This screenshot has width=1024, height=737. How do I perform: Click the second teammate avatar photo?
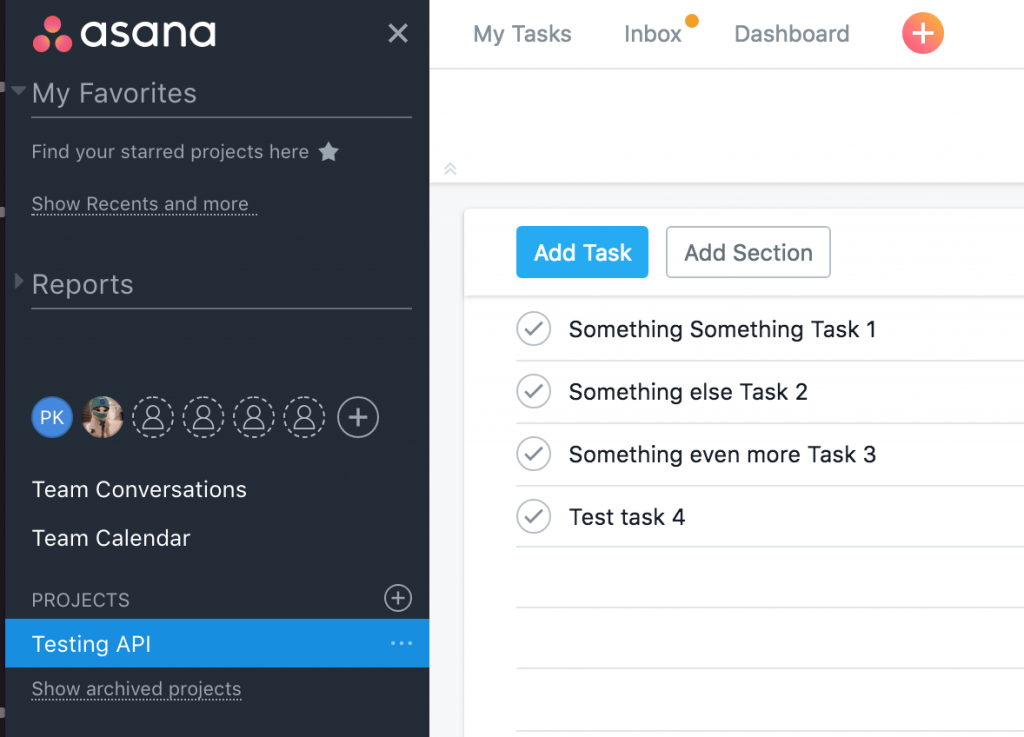pos(102,417)
